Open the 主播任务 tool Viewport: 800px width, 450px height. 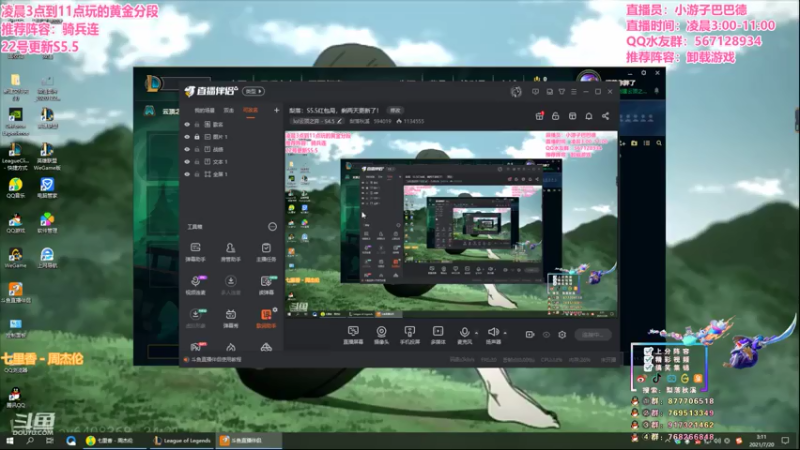click(266, 252)
